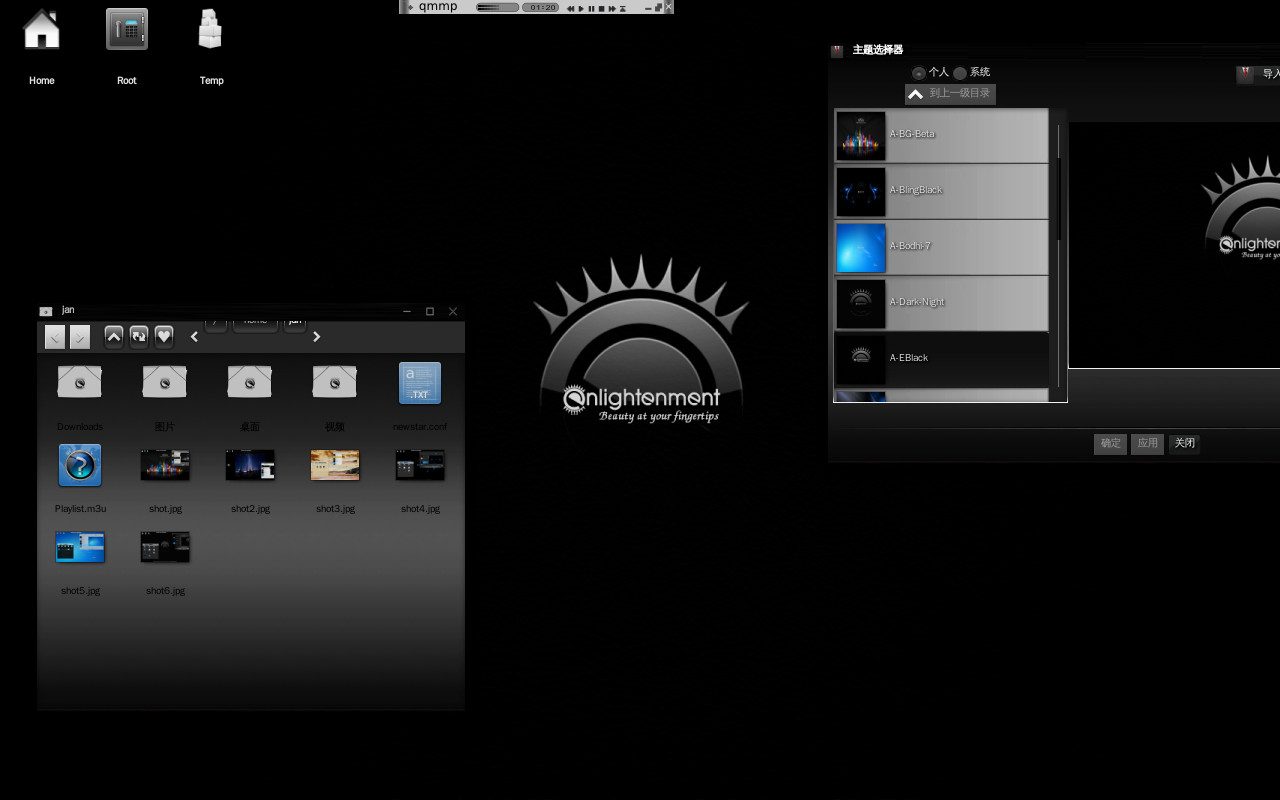Select shot4.jpg thumbnail
Screen dimensions: 1280x800
click(420, 480)
